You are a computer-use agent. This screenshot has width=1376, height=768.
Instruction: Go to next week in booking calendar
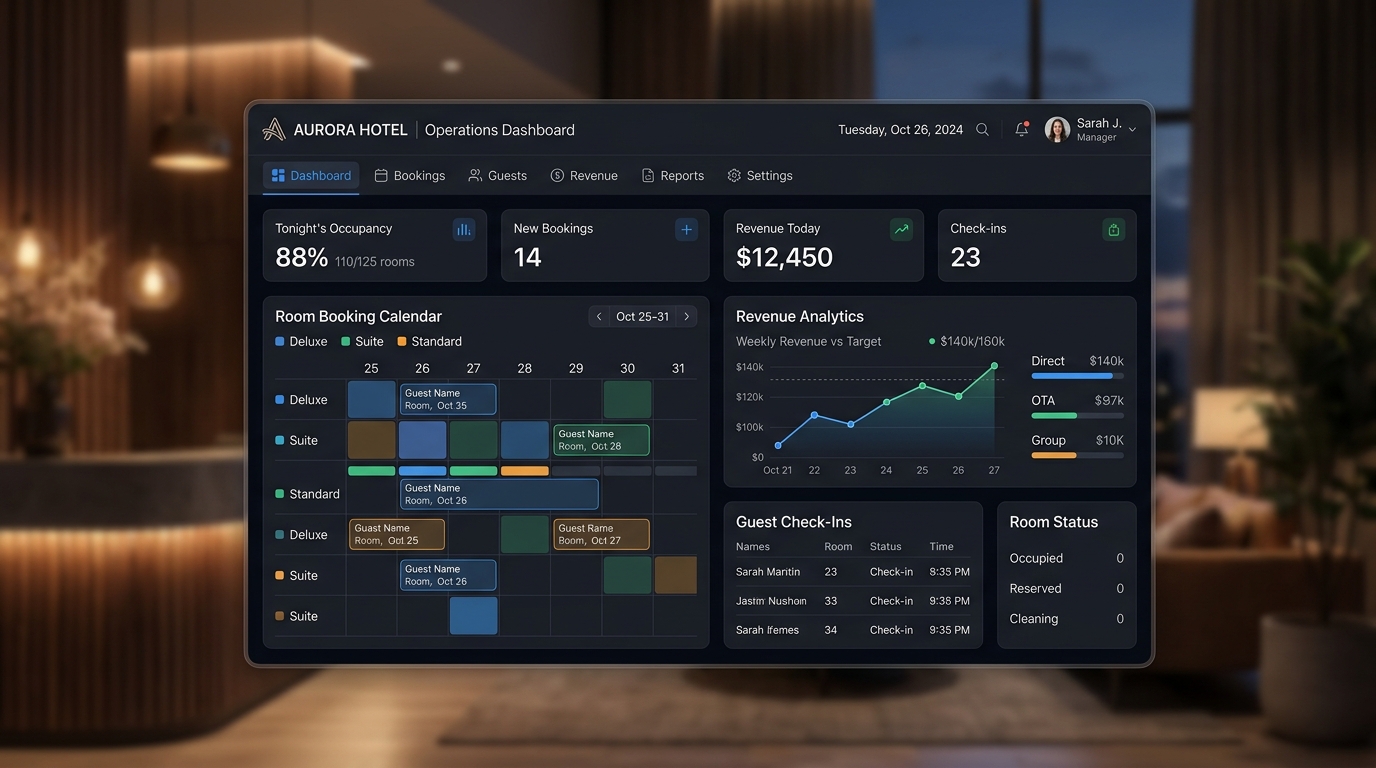tap(686, 316)
